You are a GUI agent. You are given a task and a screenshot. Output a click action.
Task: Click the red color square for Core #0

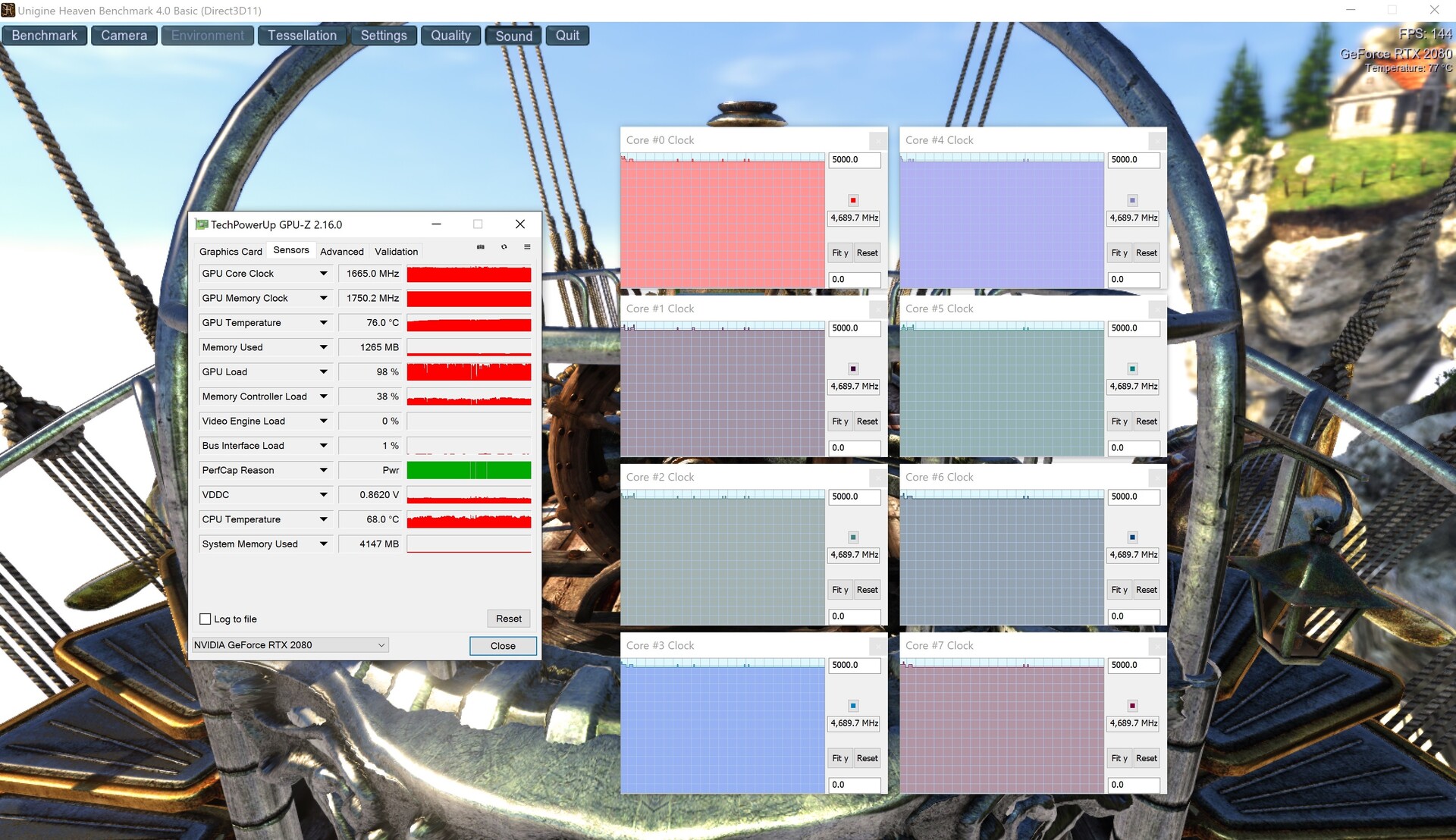853,200
